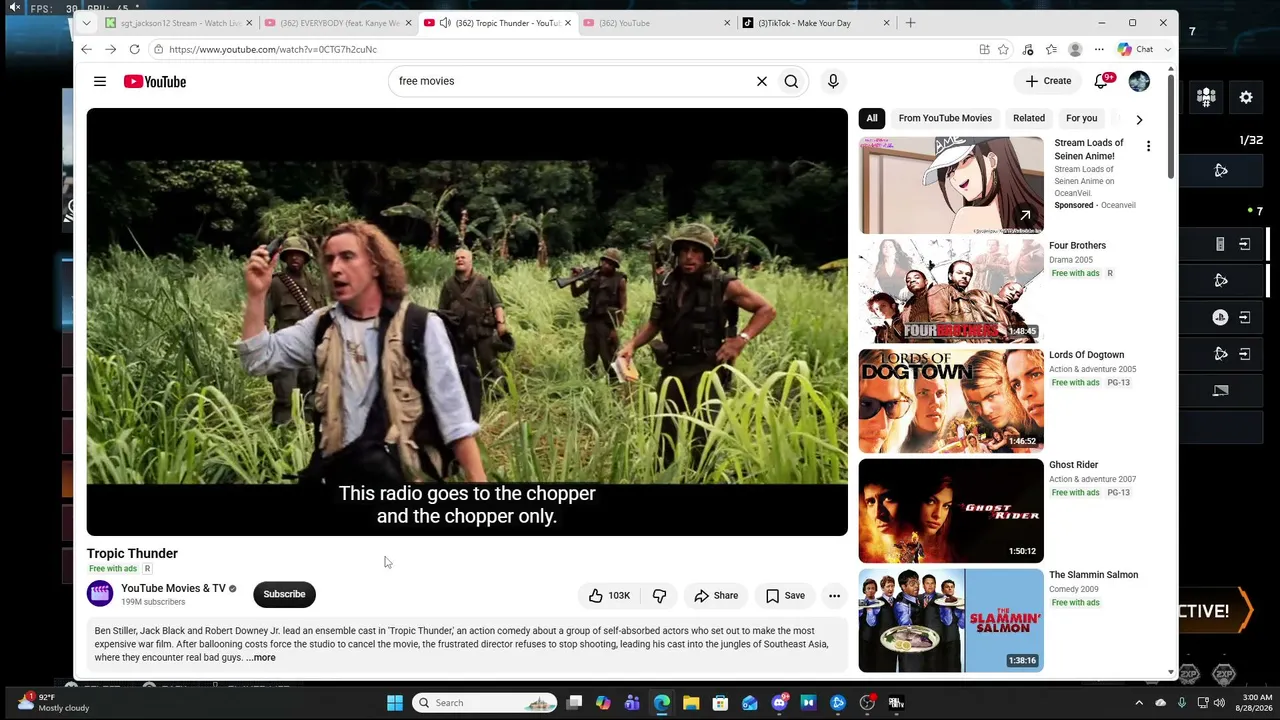Screen dimensions: 1280x720
Task: Open the game overlay settings gear
Action: [1246, 97]
